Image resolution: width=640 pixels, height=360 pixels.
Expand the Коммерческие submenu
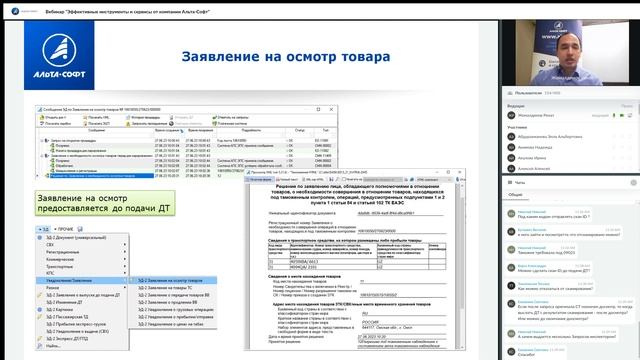(x=83, y=259)
